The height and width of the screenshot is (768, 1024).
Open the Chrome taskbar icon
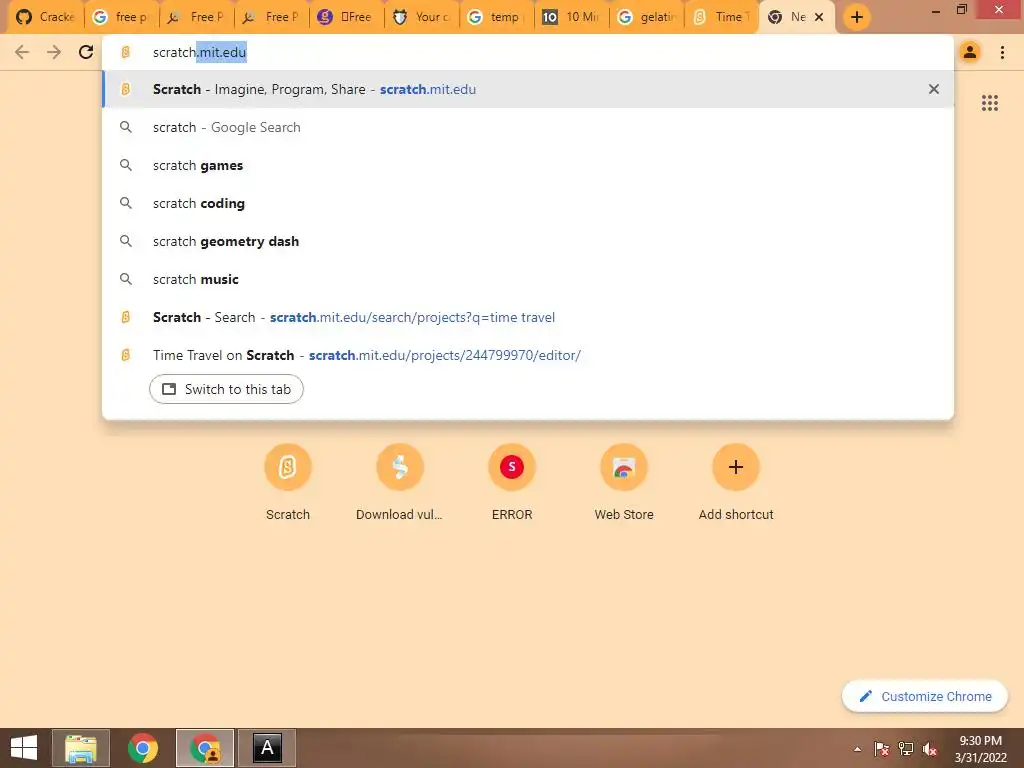point(142,748)
